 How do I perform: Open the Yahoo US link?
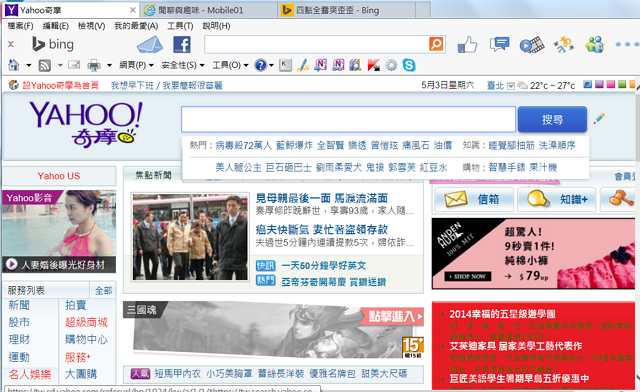(59, 176)
